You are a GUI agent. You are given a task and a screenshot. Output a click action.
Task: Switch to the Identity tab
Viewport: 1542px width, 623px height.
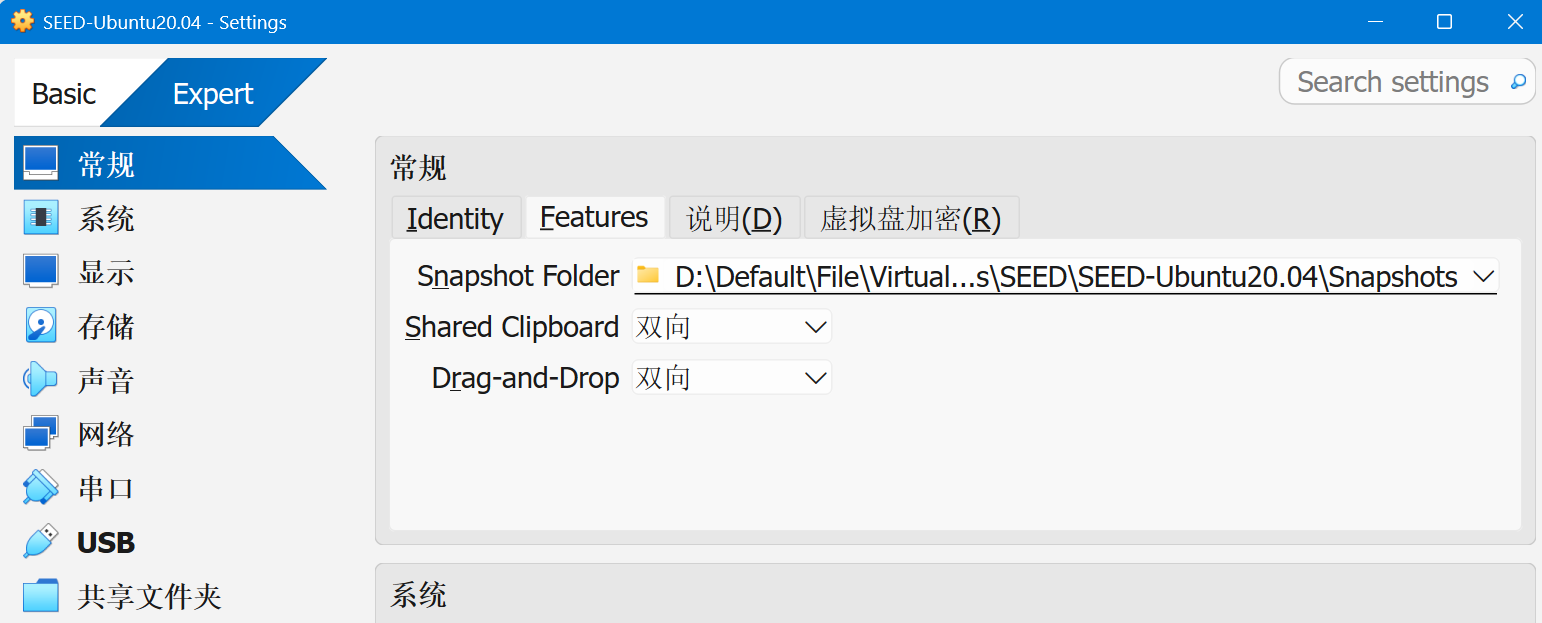coord(455,218)
